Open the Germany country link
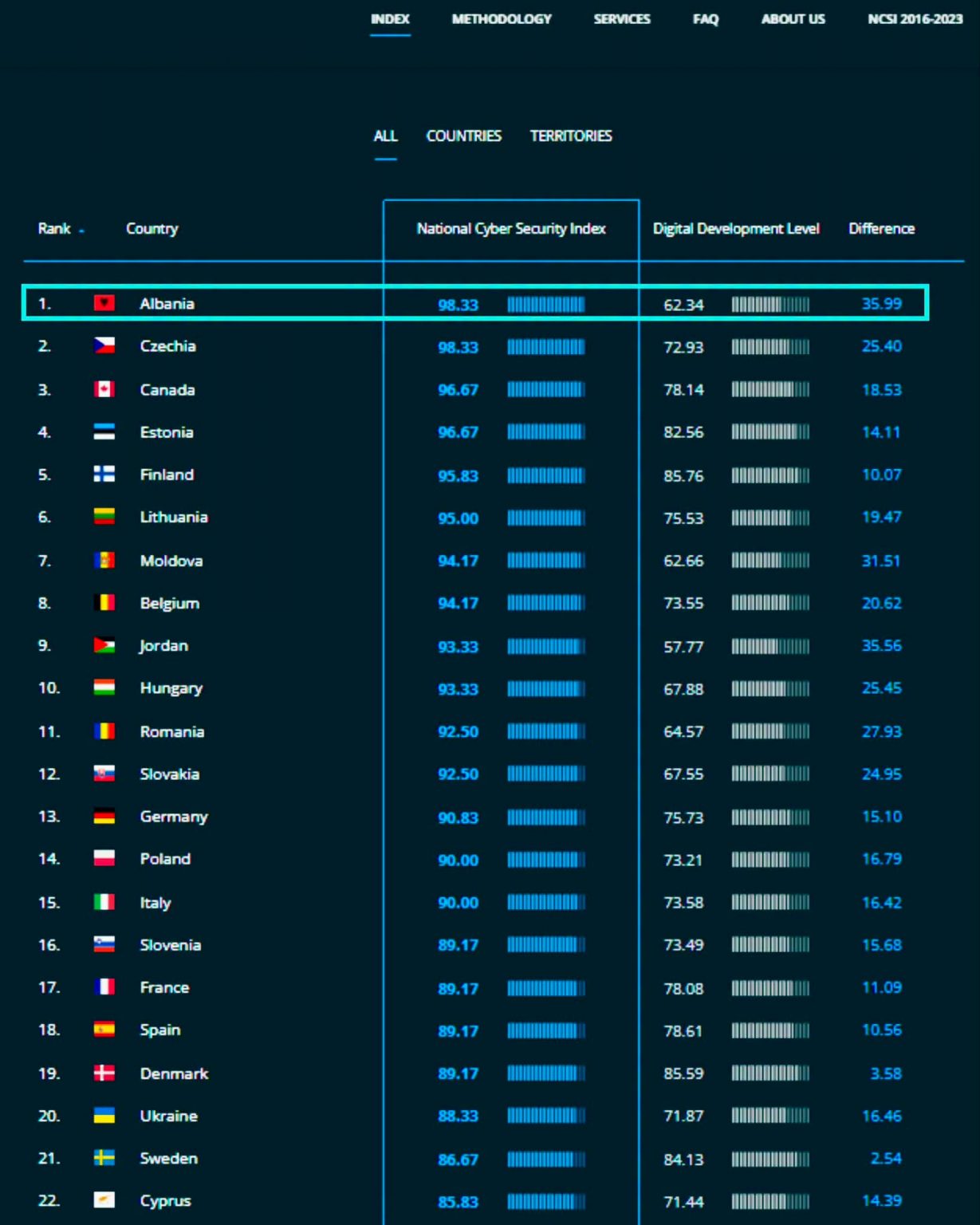This screenshot has width=980, height=1225. click(x=174, y=817)
